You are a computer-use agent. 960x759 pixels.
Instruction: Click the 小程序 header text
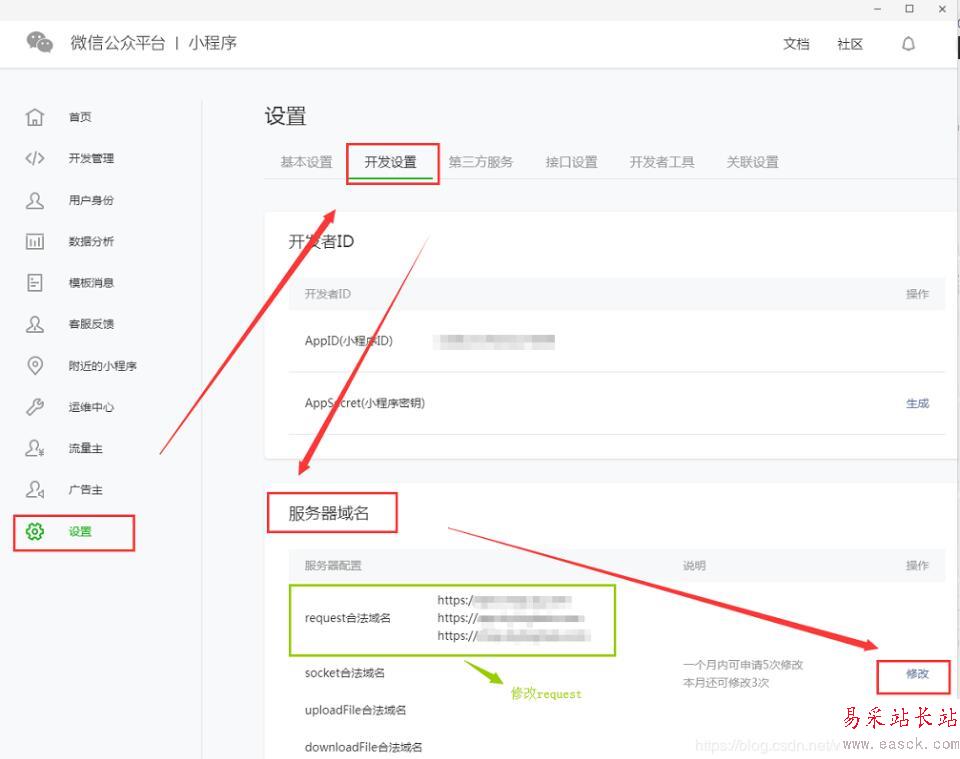[x=212, y=43]
